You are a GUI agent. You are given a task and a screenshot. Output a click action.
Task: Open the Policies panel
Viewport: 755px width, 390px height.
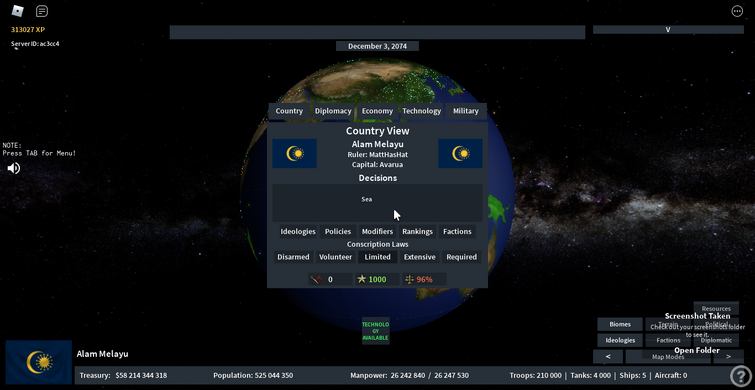338,232
